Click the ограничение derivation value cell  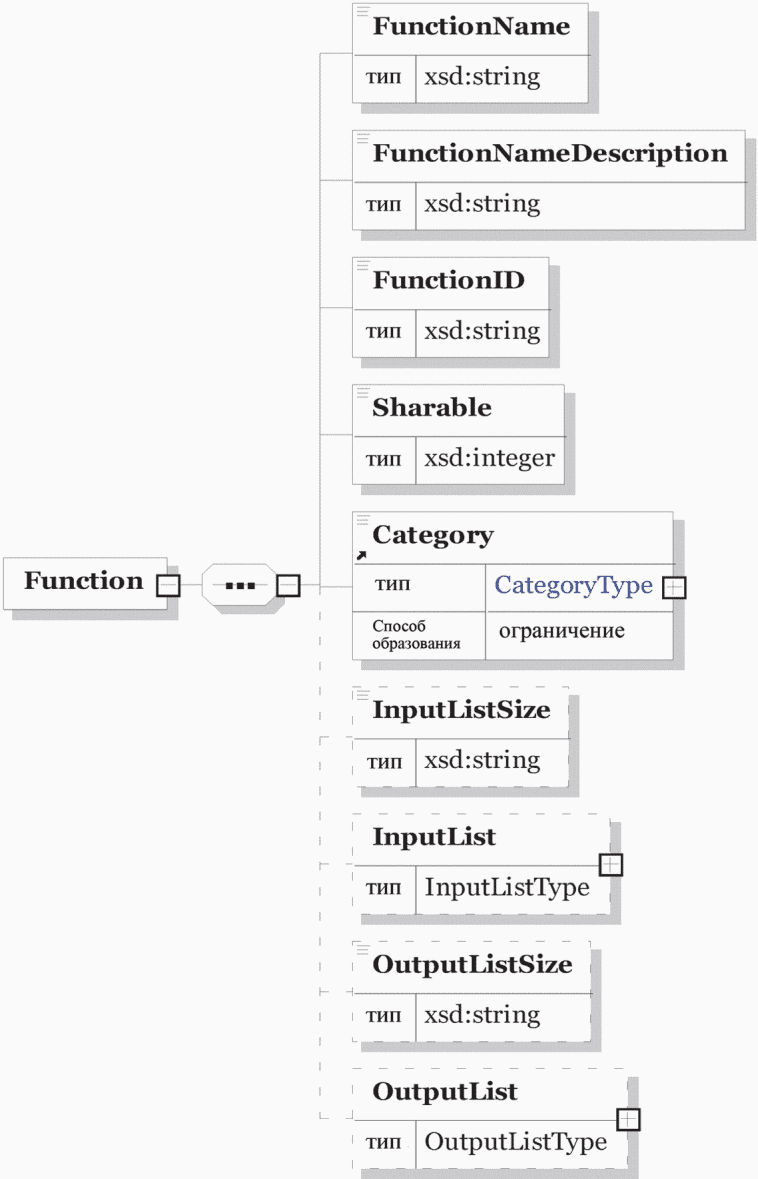579,636
